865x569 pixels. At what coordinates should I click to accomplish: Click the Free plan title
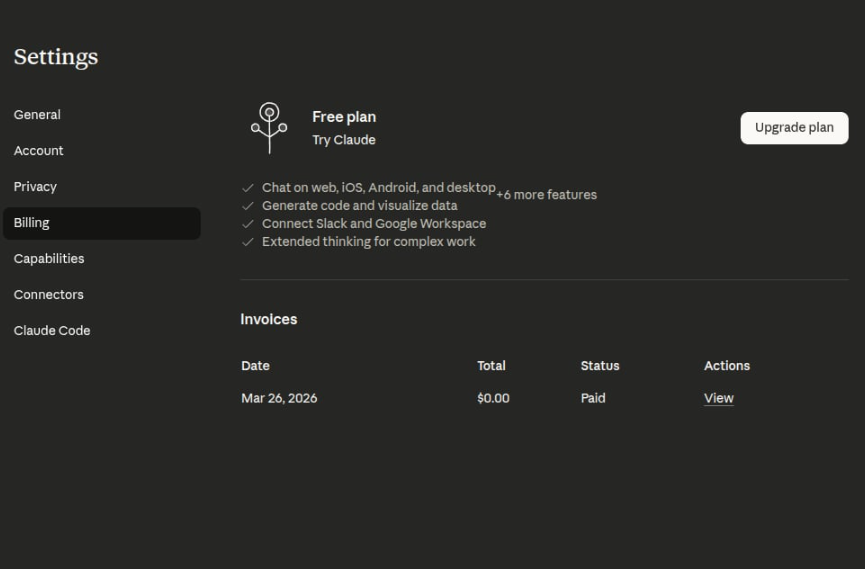point(344,117)
